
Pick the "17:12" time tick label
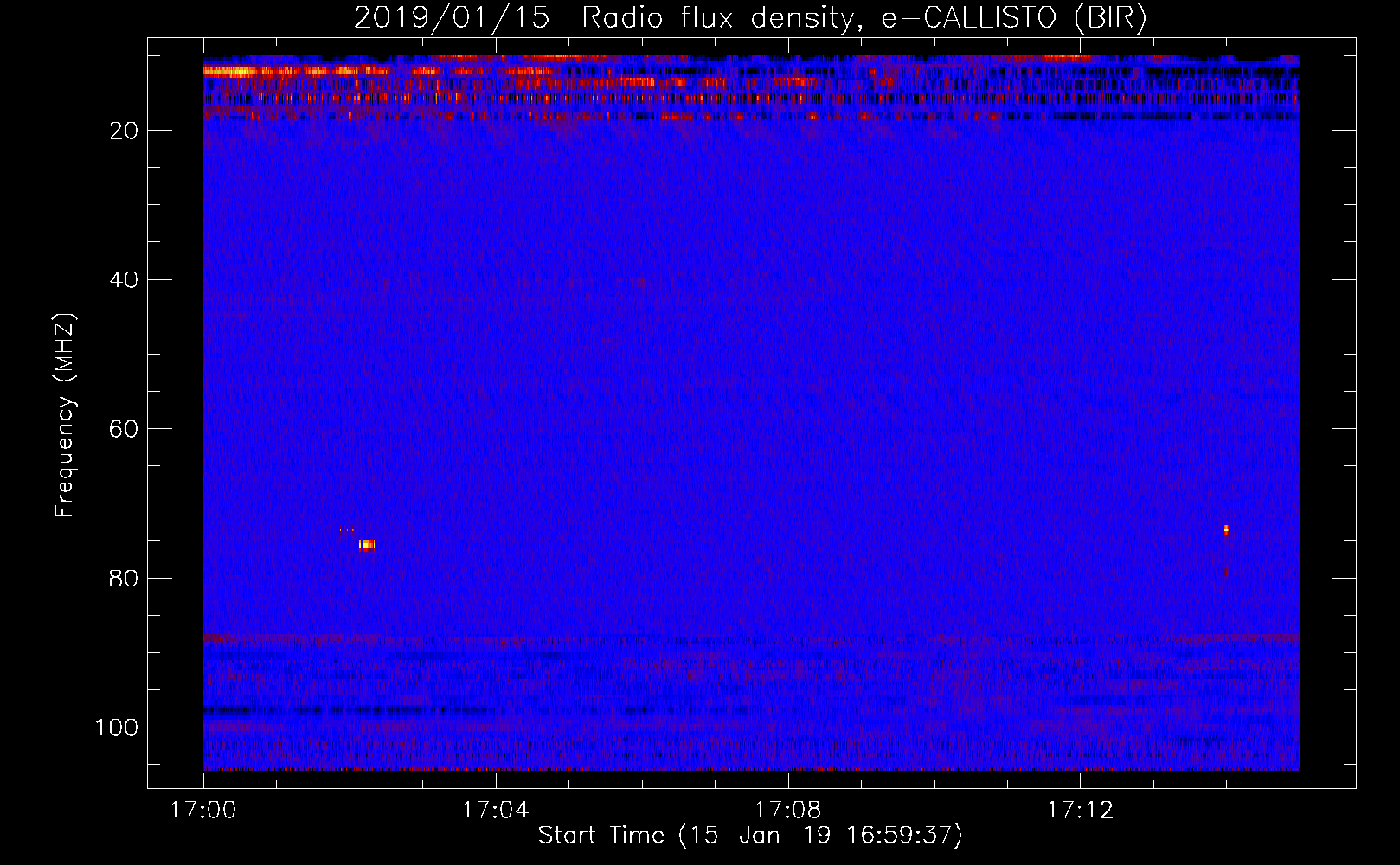tap(1080, 811)
